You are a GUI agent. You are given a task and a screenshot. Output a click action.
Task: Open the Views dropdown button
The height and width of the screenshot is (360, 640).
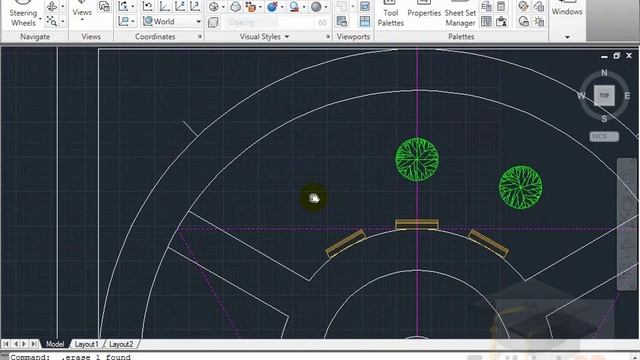pos(82,13)
